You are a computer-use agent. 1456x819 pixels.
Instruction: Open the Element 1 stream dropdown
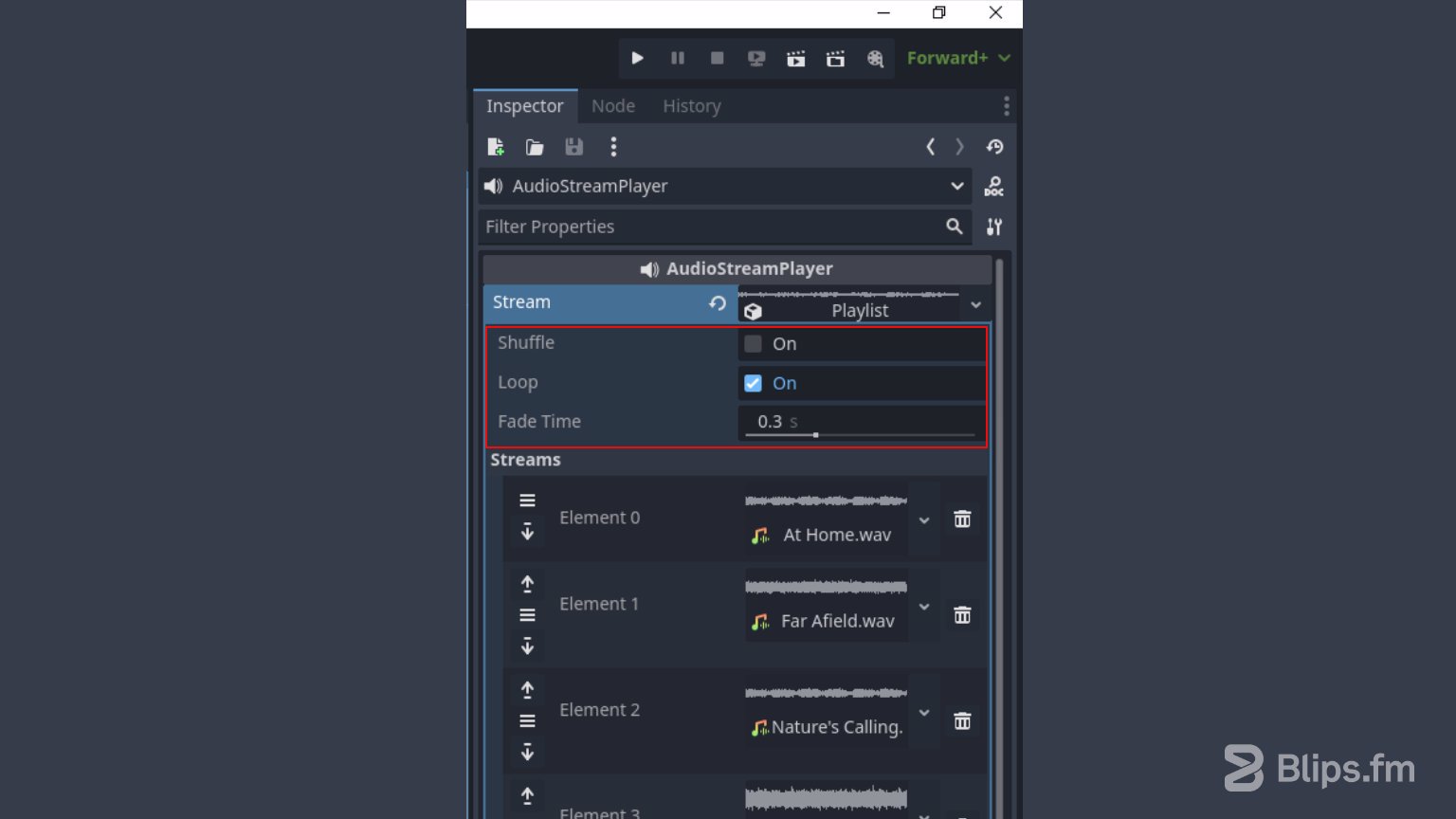click(x=924, y=607)
